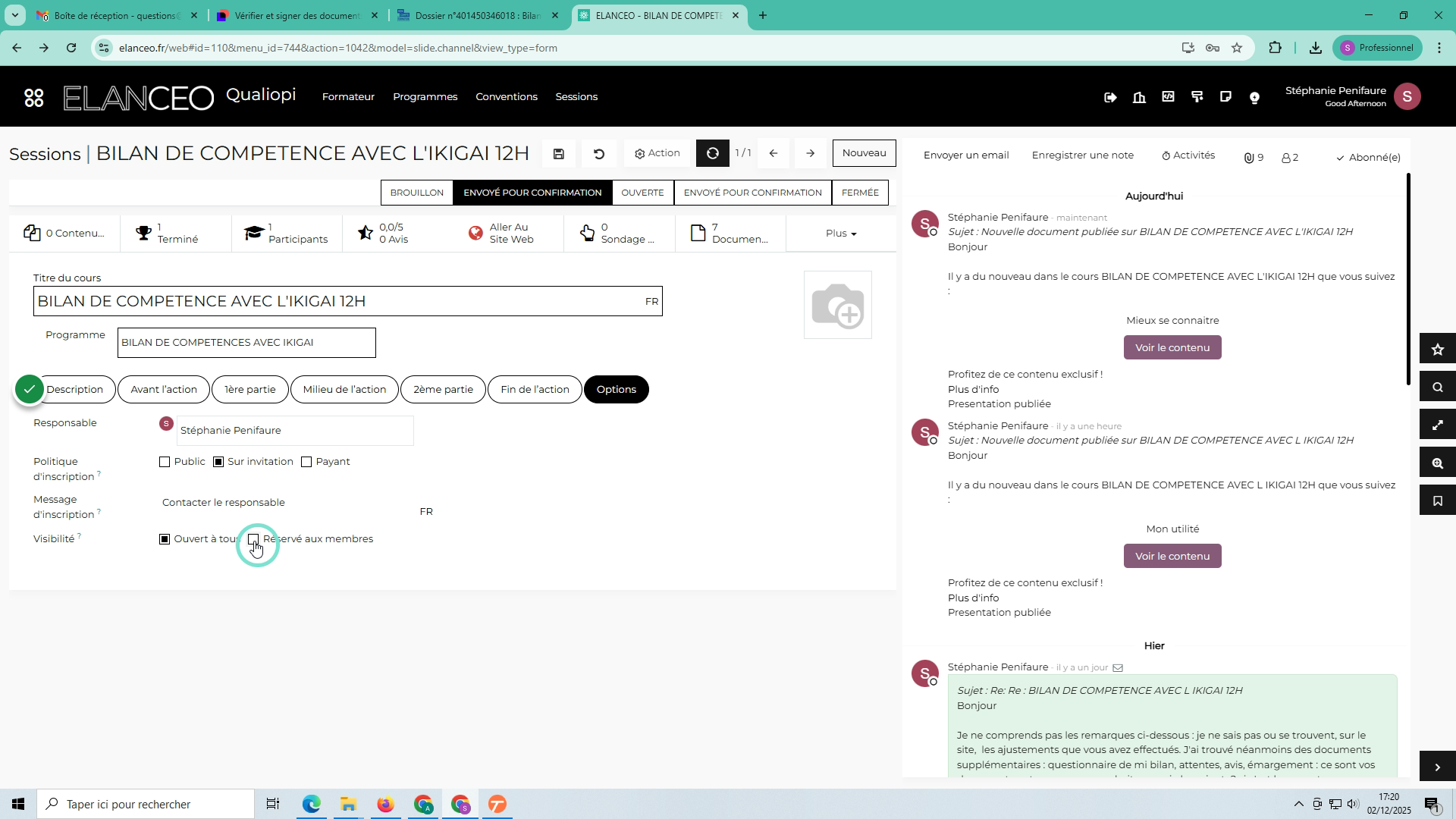Open the followers icon showing 2

point(1290,158)
